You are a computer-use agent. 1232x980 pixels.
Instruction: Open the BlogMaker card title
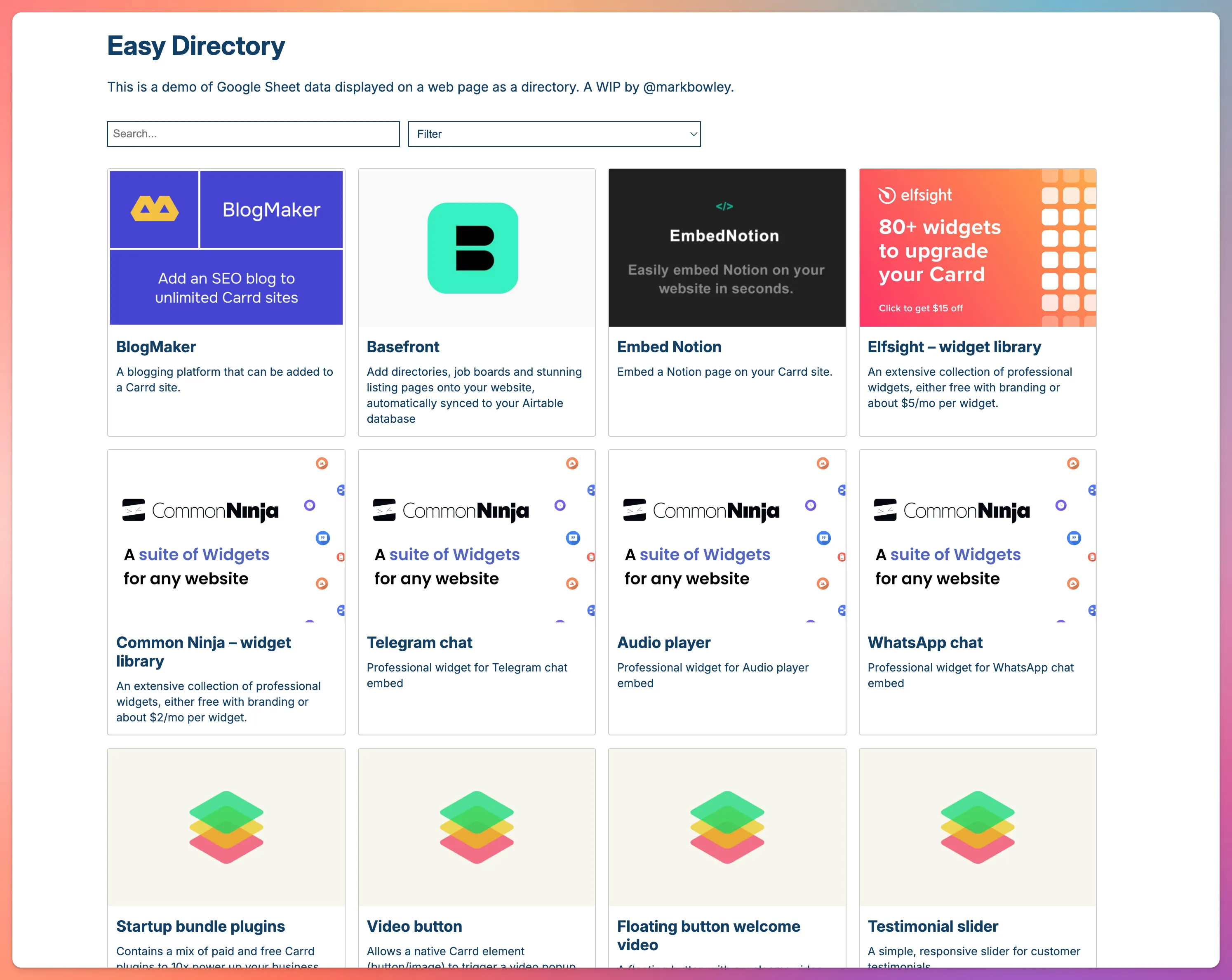pos(156,346)
